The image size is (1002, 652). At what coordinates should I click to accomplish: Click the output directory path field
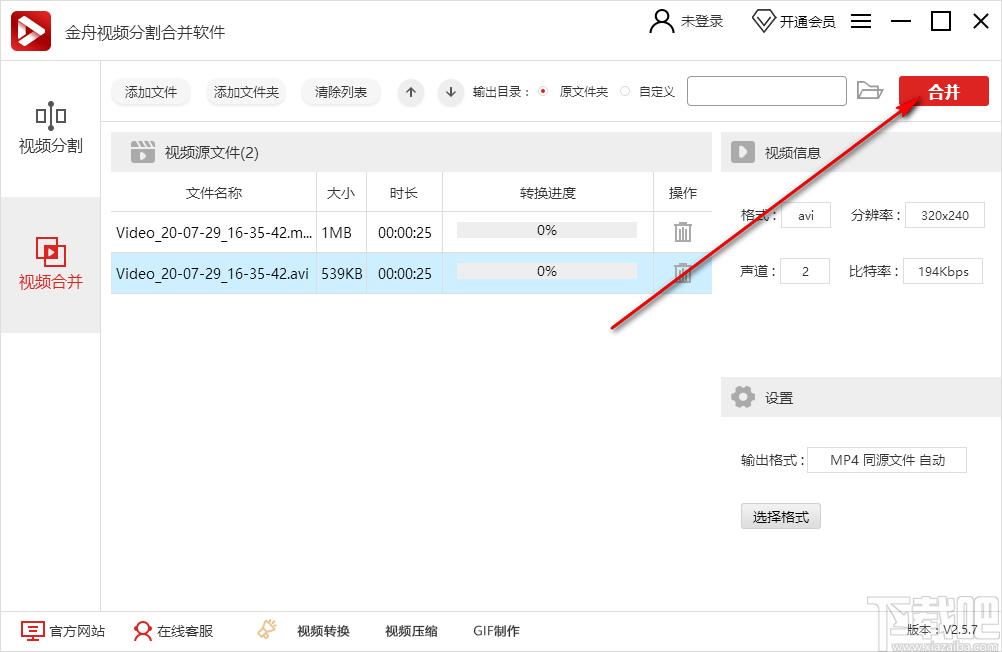click(766, 92)
